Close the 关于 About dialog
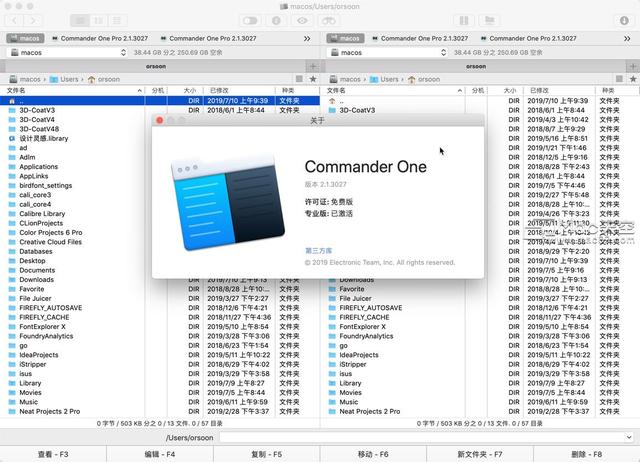 [160, 120]
